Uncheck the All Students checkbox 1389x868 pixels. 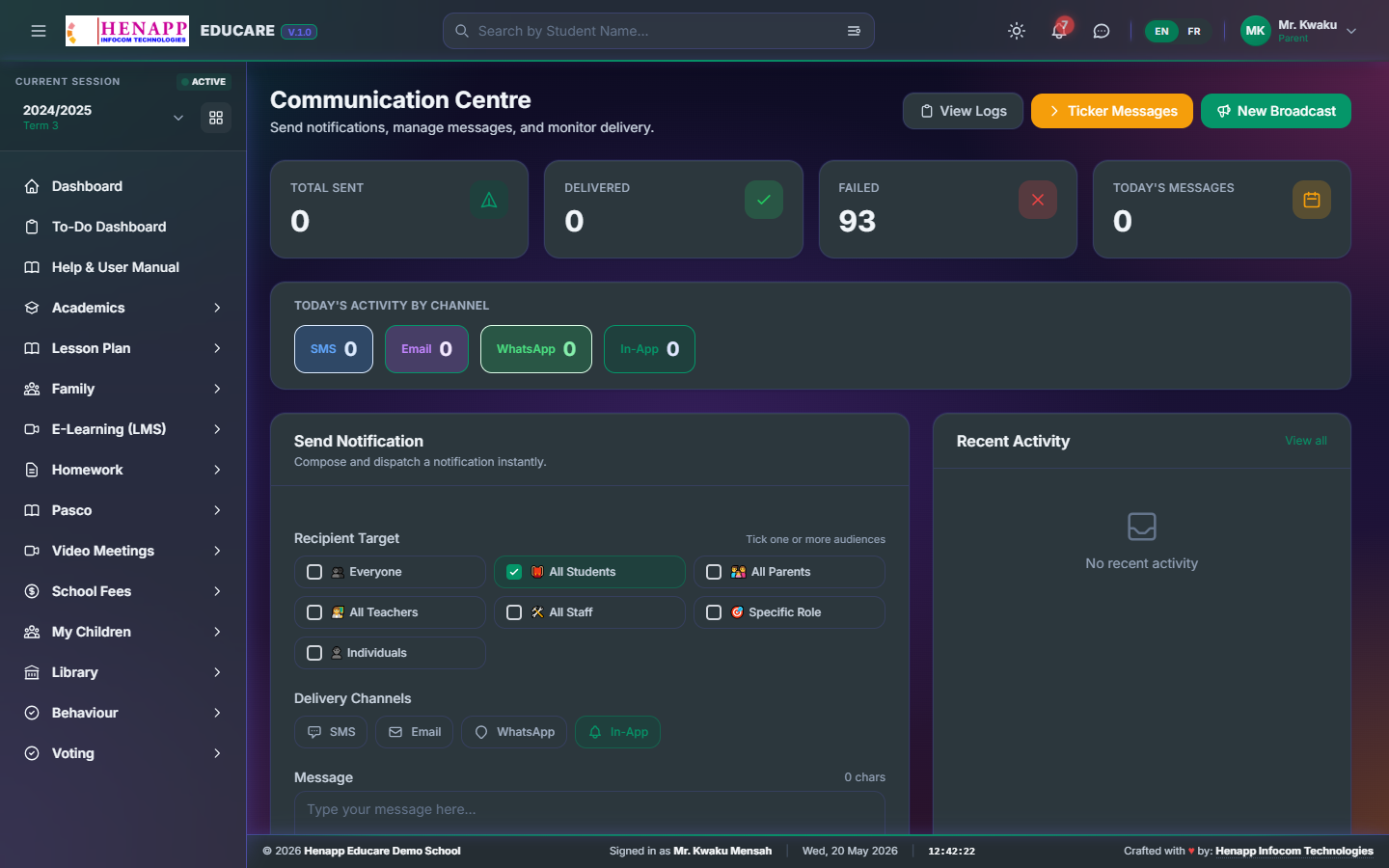coord(514,572)
